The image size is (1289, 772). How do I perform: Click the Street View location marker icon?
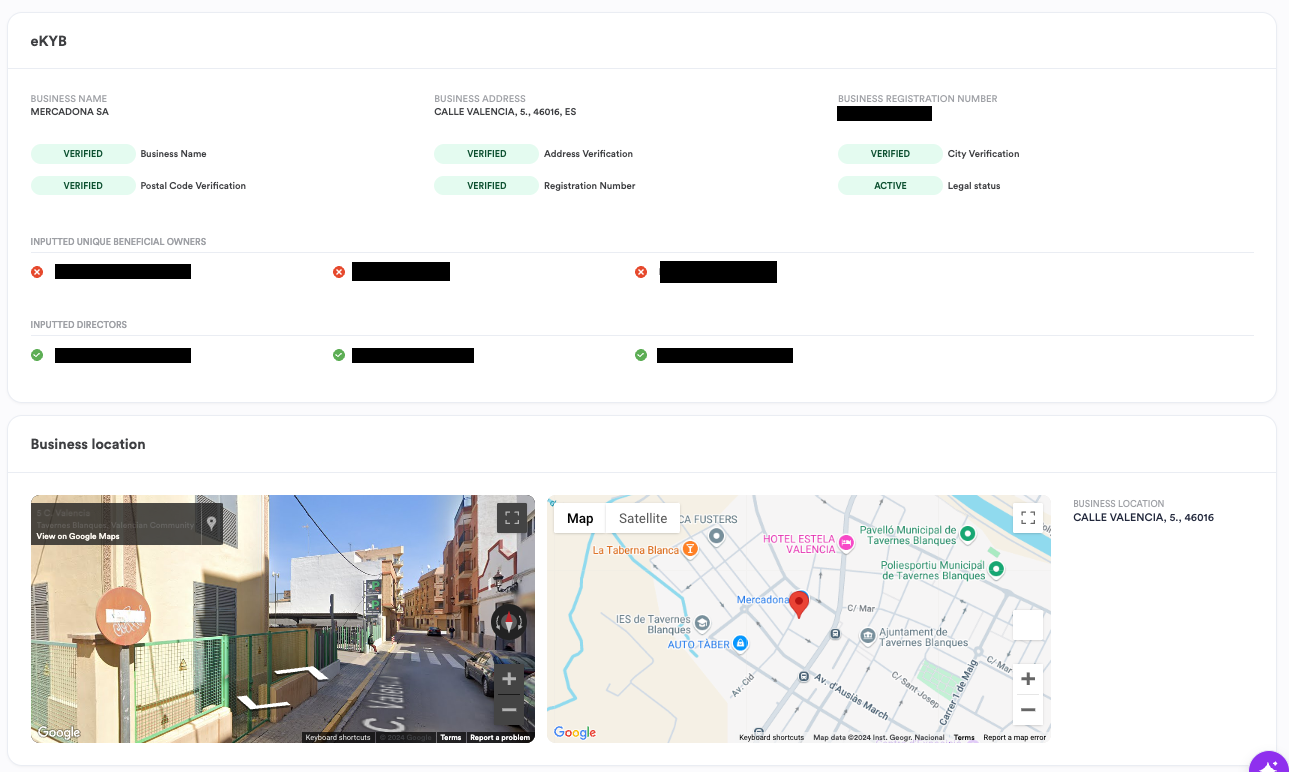click(211, 523)
